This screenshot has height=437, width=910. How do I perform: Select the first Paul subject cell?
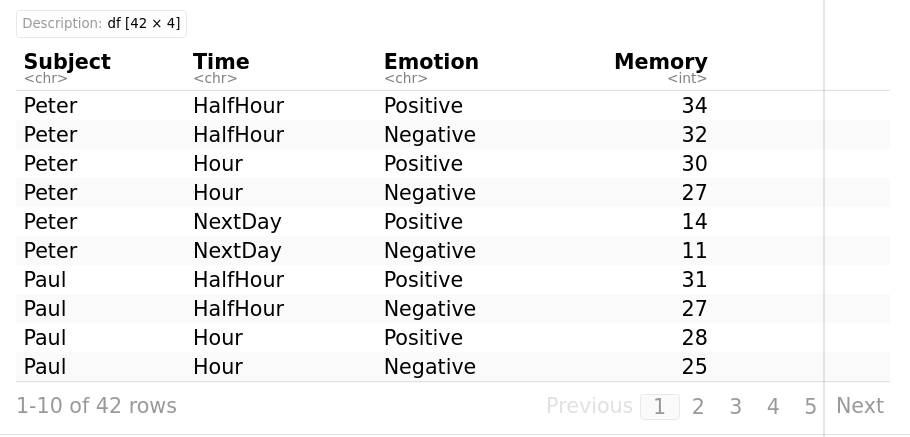pos(45,280)
